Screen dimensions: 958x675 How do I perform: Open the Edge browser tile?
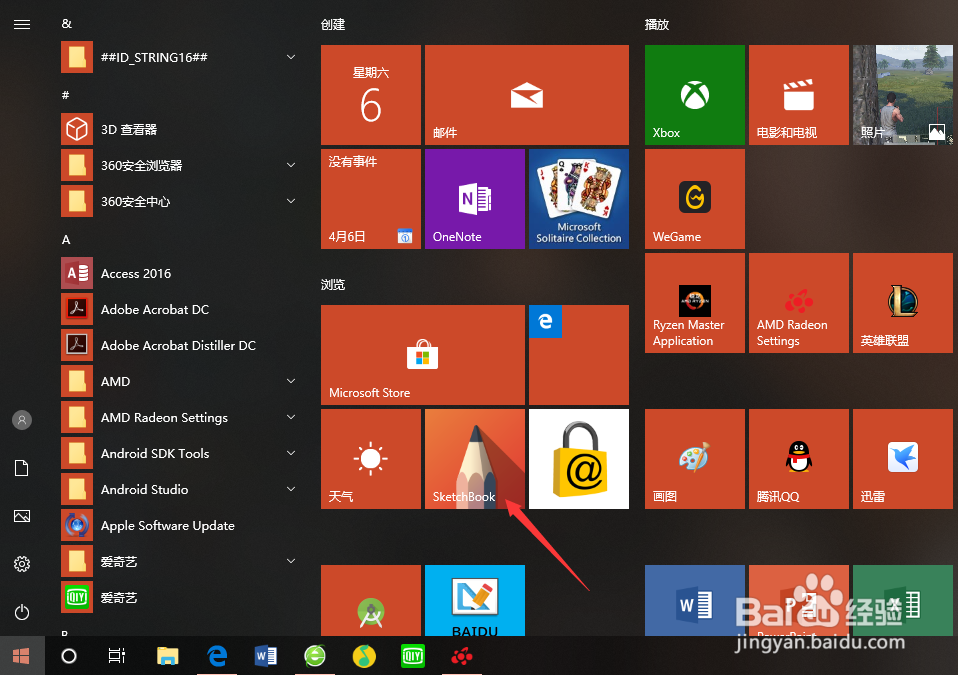coord(579,355)
